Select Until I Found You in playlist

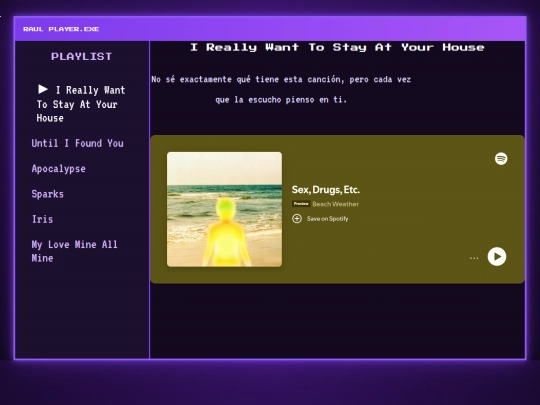click(77, 143)
